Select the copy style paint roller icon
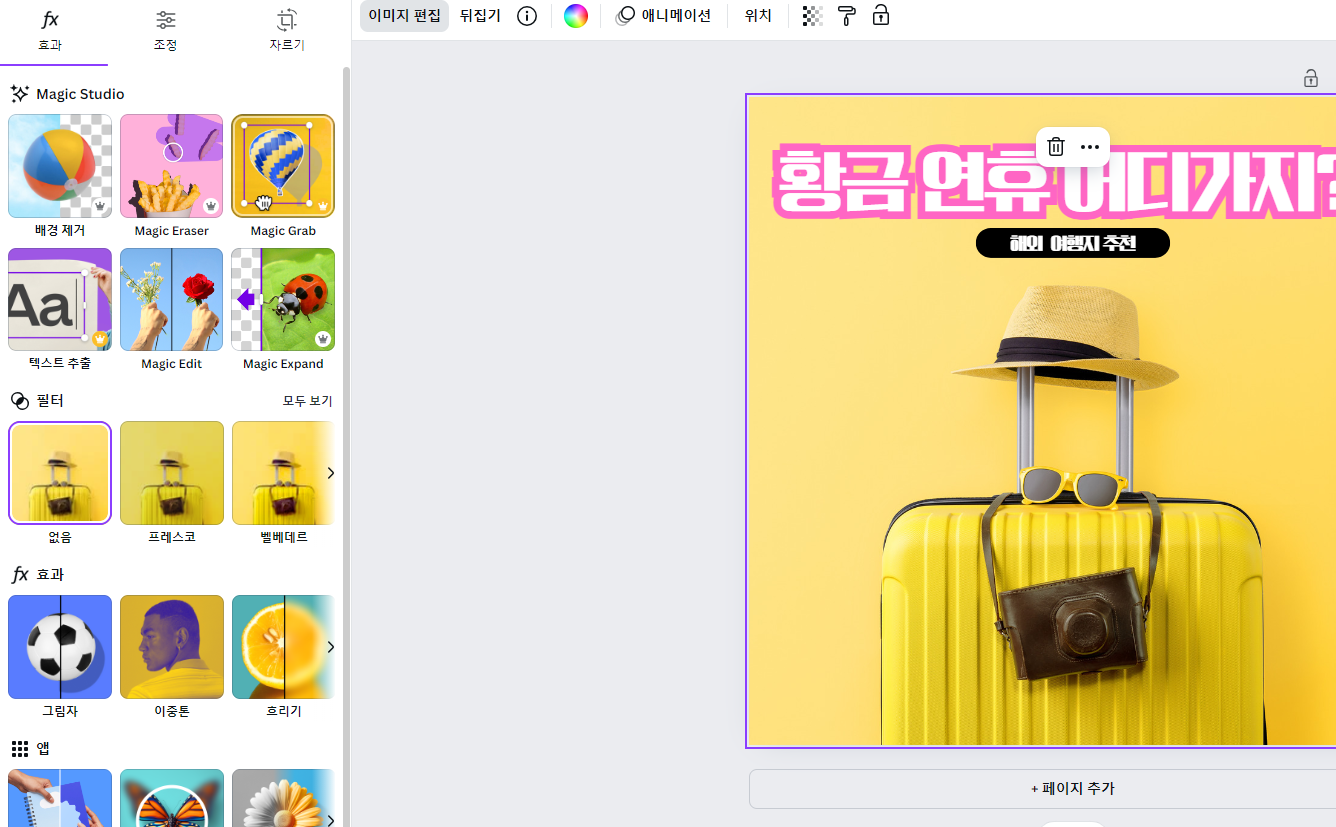This screenshot has height=827, width=1336. click(846, 16)
